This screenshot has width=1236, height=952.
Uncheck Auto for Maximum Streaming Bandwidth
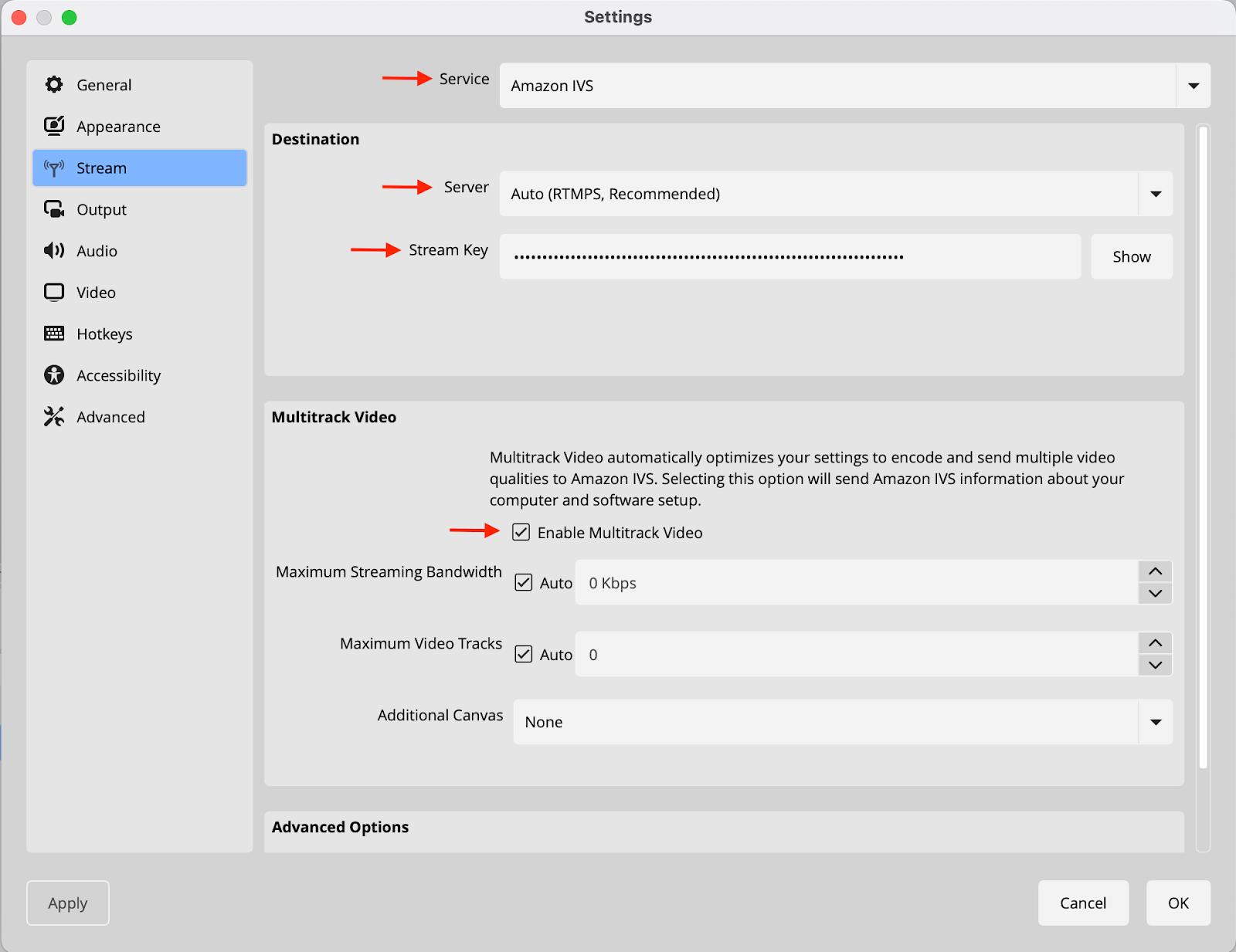tap(524, 582)
